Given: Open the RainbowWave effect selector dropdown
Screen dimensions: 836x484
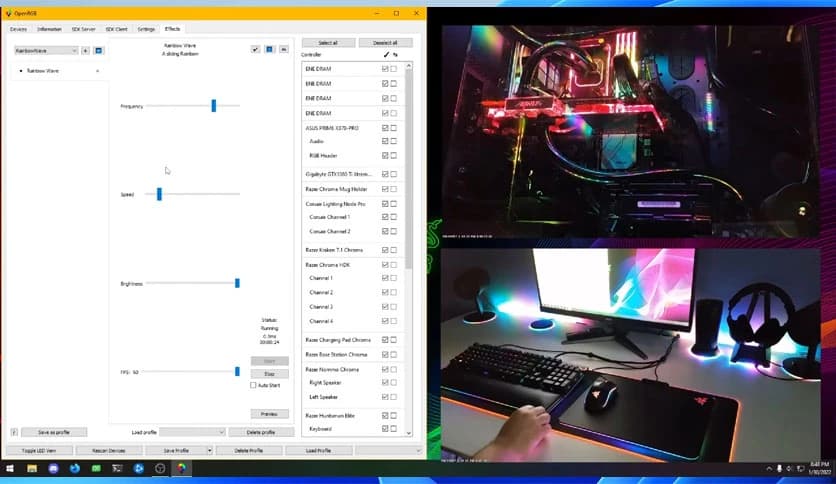Looking at the screenshot, I should pos(46,51).
